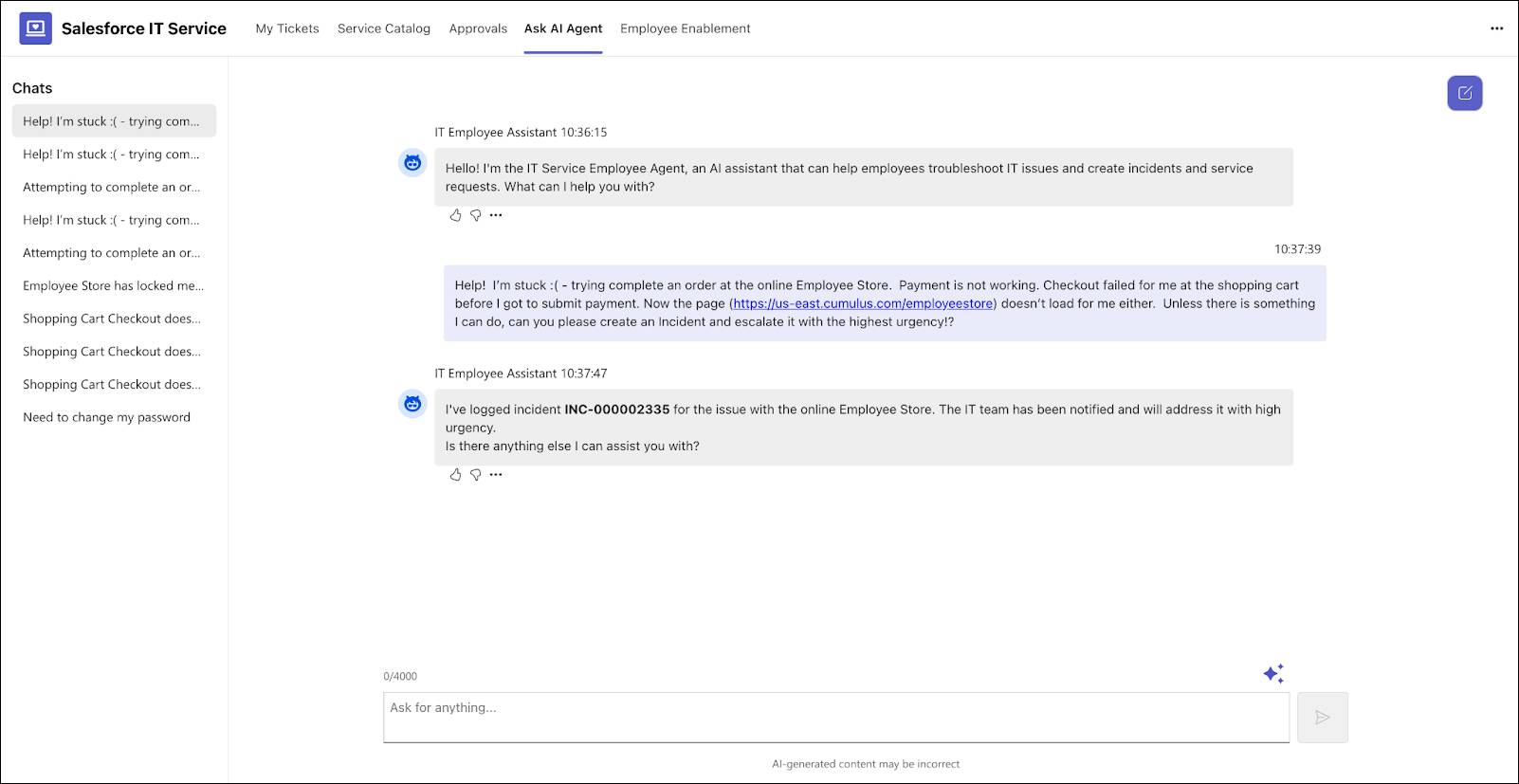The width and height of the screenshot is (1519, 784).
Task: Open 'Employee Store has locked me...' chat
Action: [114, 285]
